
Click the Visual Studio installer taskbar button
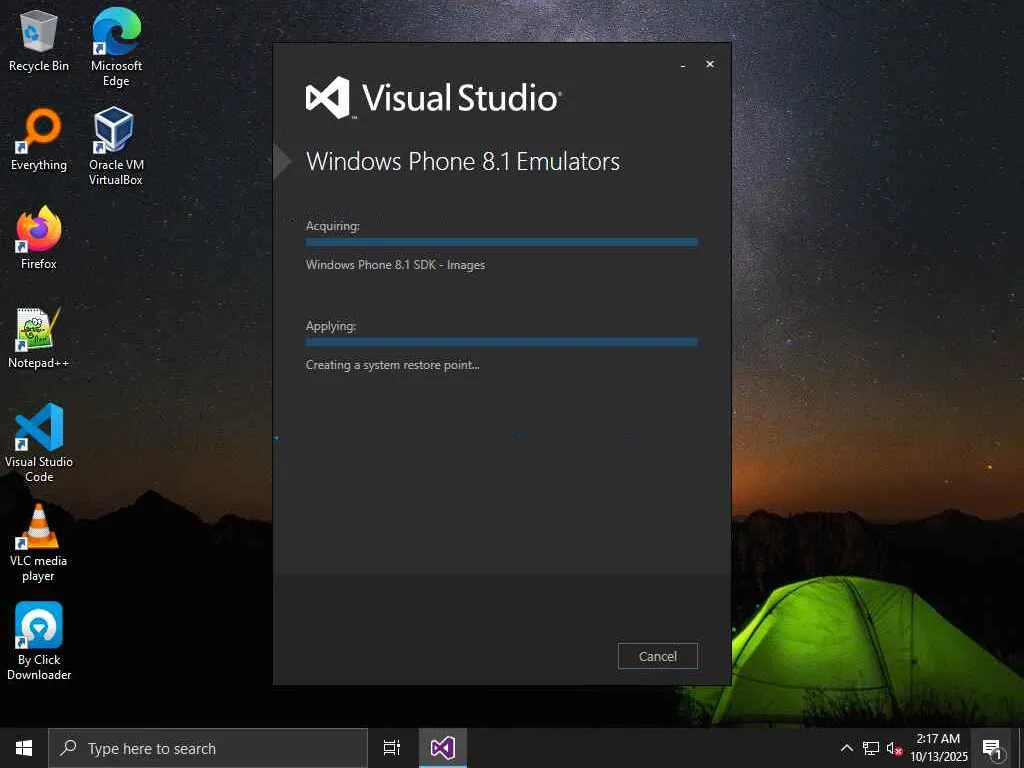443,748
